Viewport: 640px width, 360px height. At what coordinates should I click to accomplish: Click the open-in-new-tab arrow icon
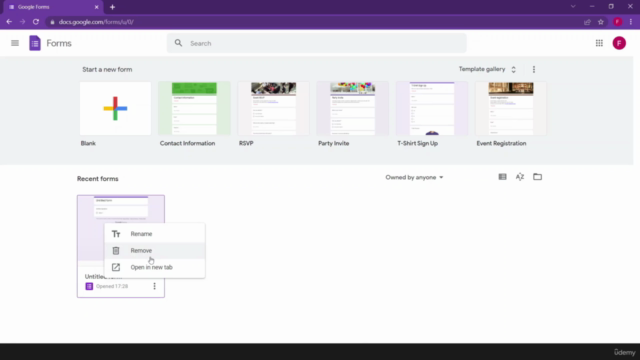[x=116, y=267]
